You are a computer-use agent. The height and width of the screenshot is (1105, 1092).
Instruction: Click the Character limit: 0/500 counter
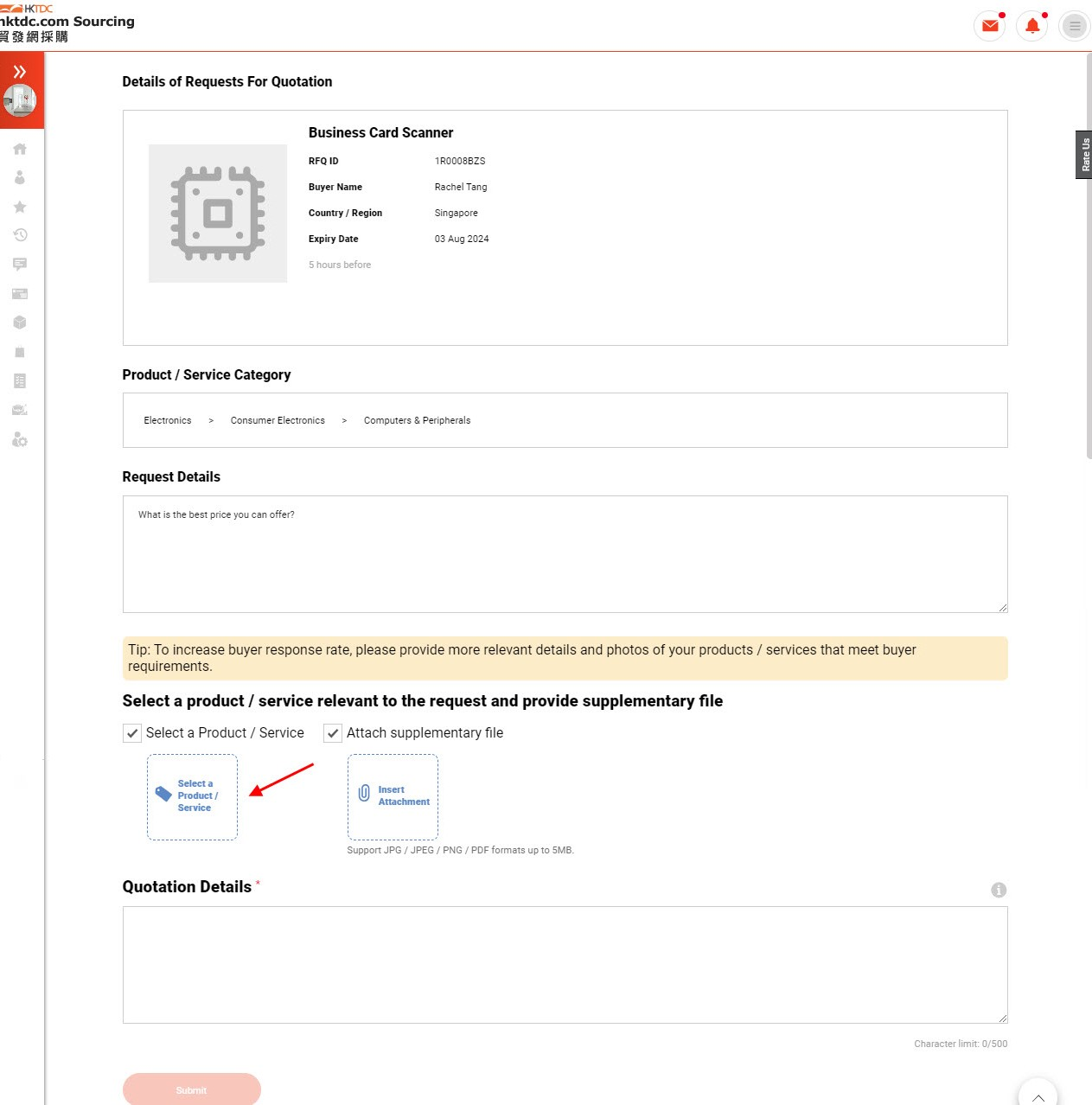click(961, 1044)
